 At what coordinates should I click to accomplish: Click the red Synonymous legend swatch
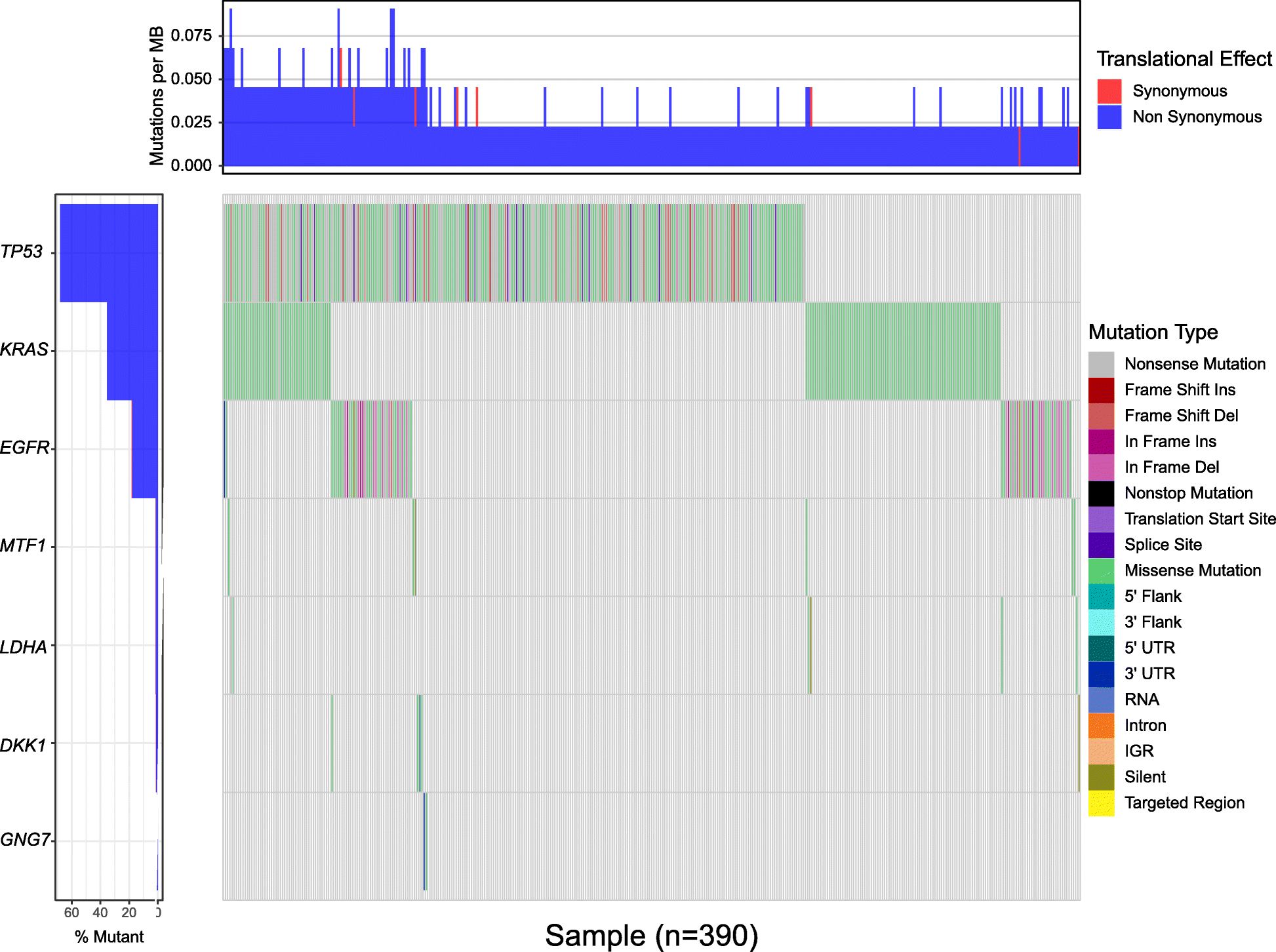[1109, 91]
